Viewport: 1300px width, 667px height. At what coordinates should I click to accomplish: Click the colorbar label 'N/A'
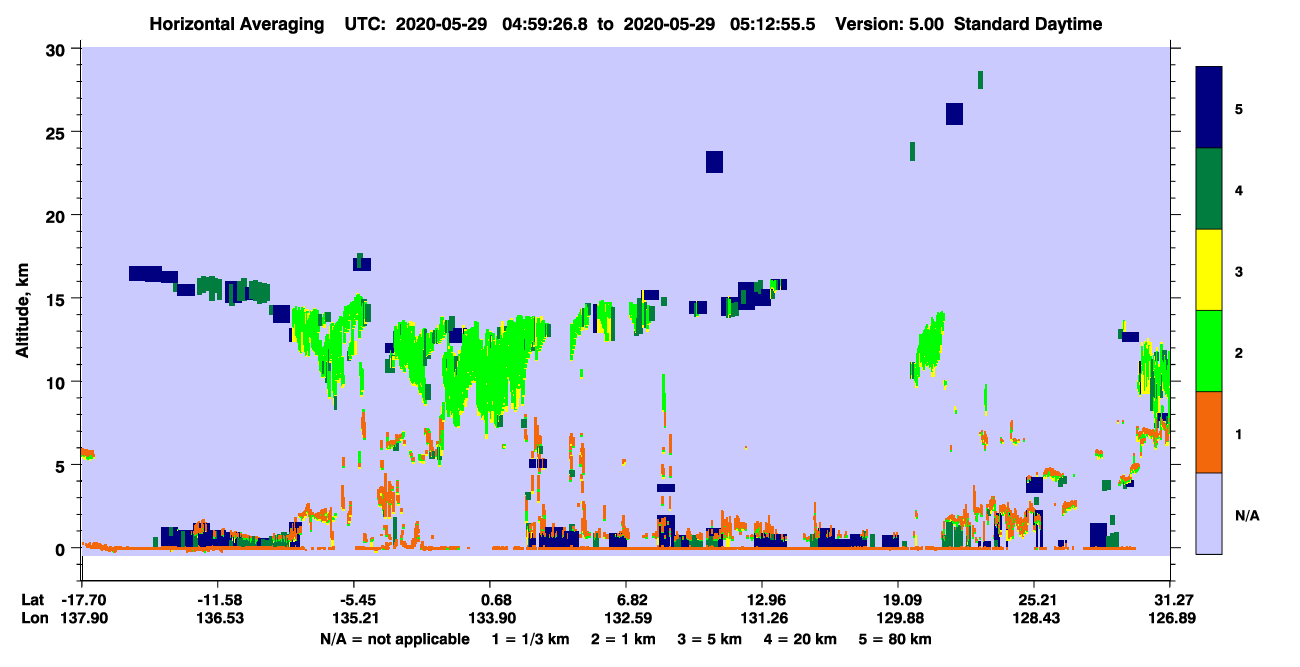click(x=1246, y=515)
